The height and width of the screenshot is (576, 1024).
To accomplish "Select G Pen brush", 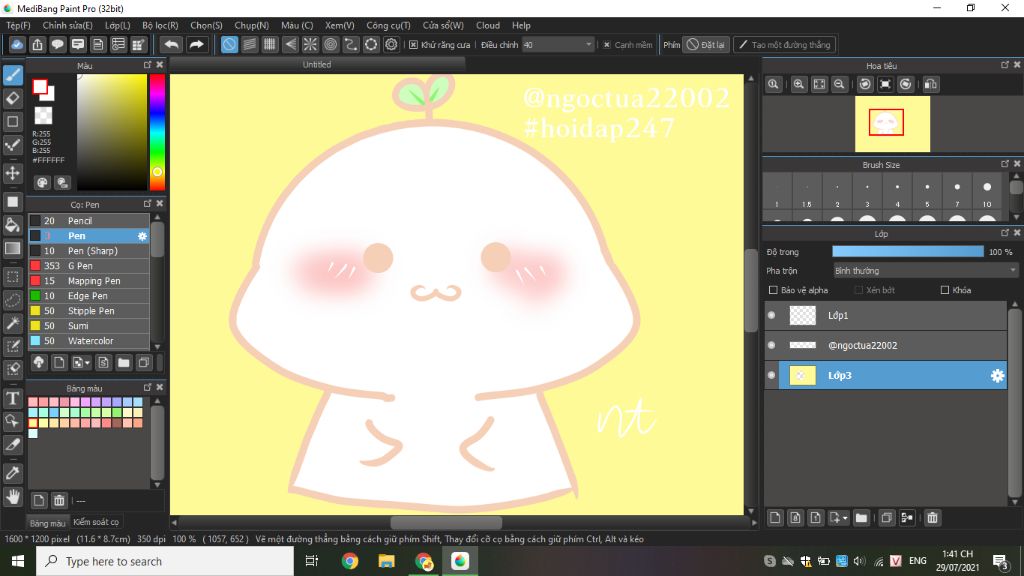I will click(x=89, y=266).
